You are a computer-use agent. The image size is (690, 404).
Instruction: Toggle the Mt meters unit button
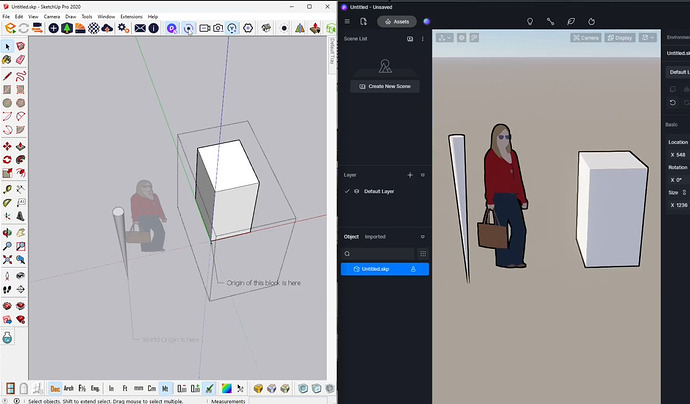tap(165, 389)
